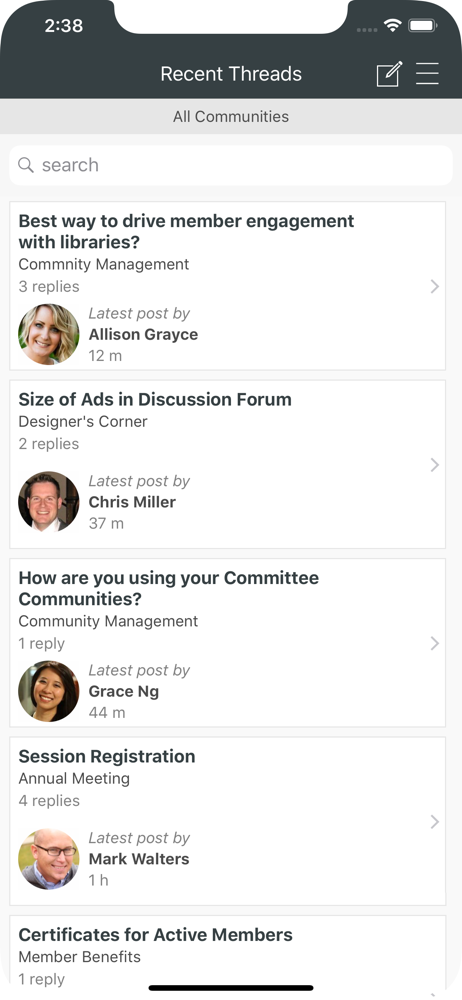The height and width of the screenshot is (1000, 462).
Task: Expand the Committee Communities thread chevron
Action: point(435,643)
